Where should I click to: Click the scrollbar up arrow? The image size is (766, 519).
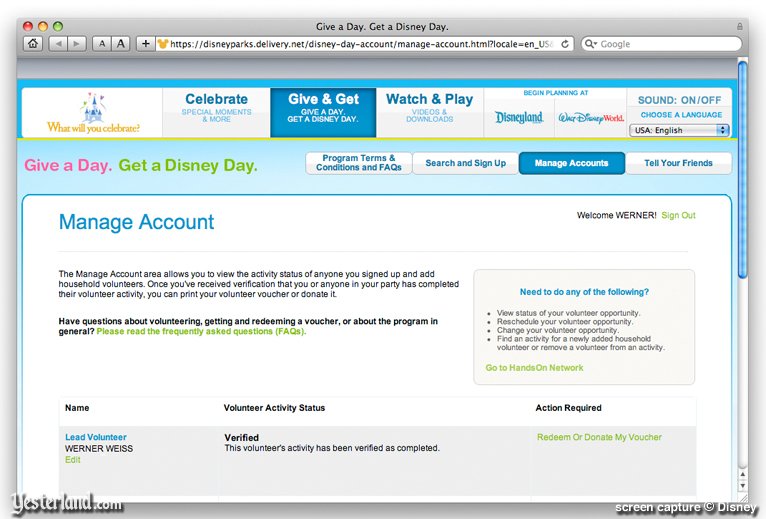pos(743,474)
